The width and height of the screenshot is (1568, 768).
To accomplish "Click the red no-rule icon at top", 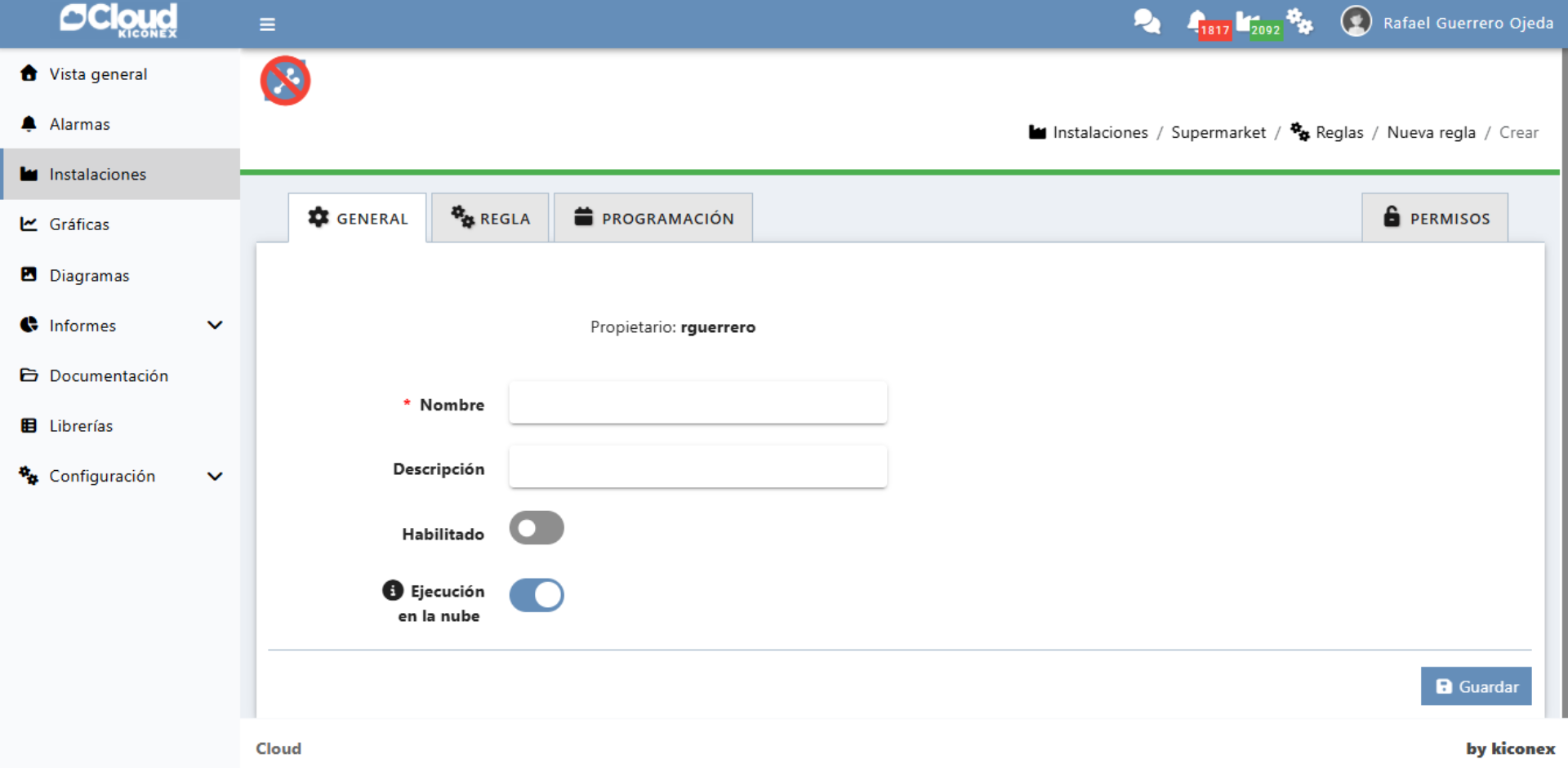I will coord(285,81).
